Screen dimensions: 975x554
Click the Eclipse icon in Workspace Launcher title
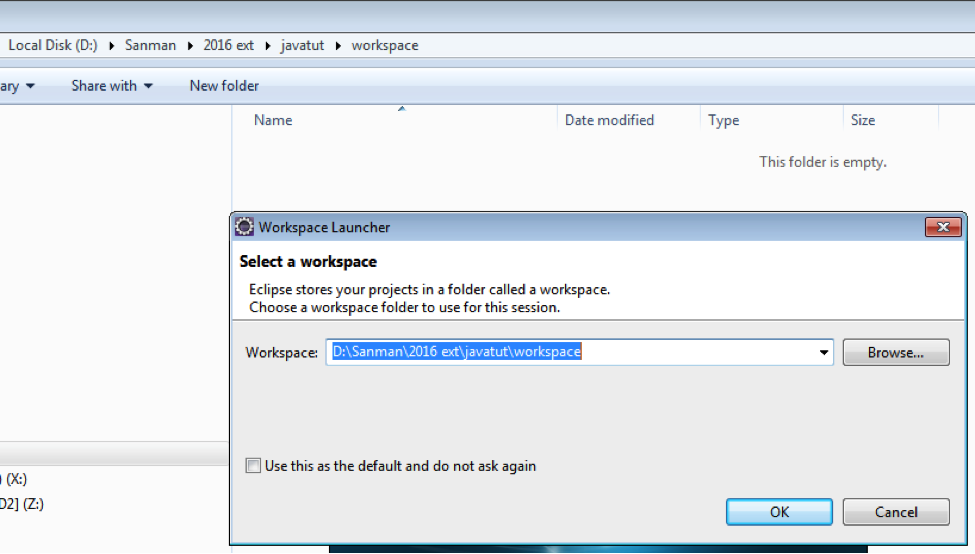coord(244,227)
